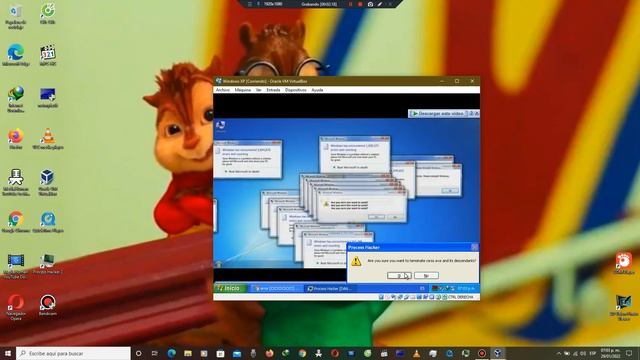Open the VLC media player desktop shortcut

(48, 139)
